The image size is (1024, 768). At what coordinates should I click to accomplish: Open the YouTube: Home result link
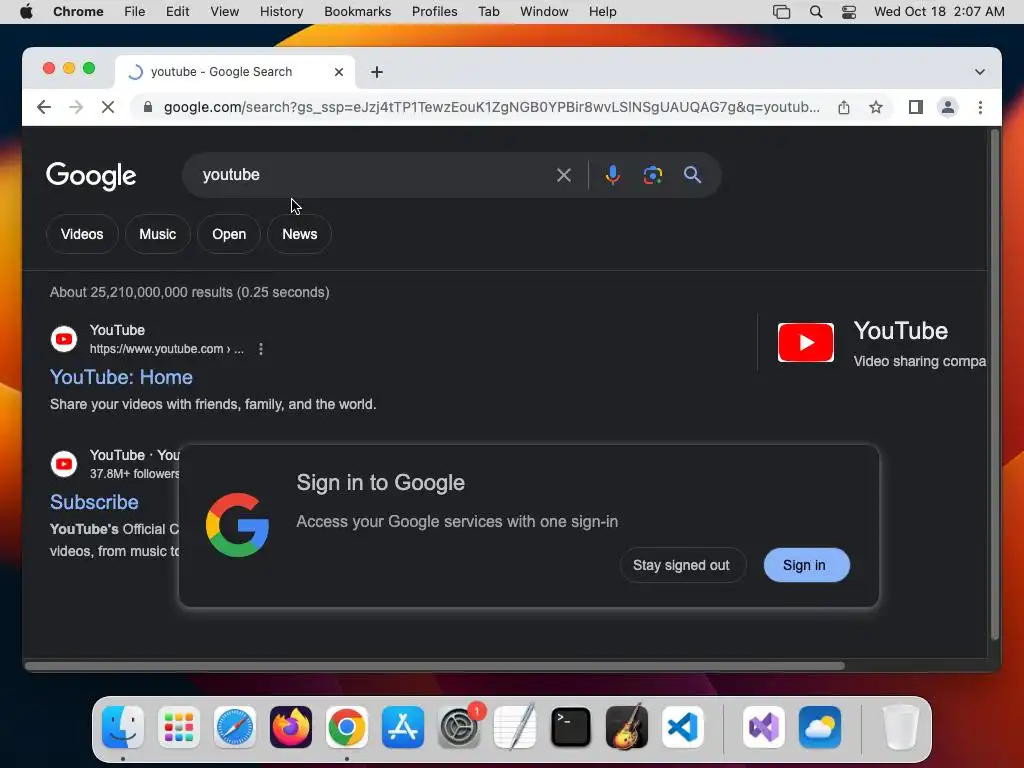click(x=121, y=377)
